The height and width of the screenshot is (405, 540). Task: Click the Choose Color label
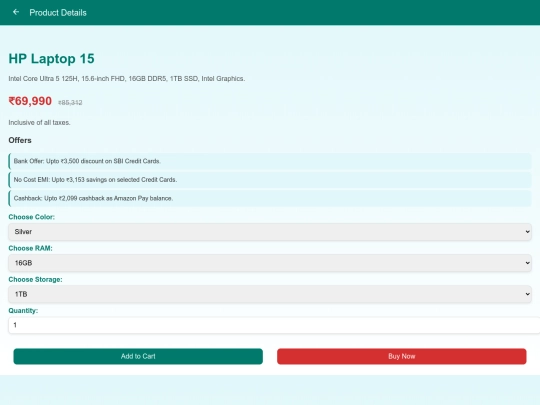(32, 217)
